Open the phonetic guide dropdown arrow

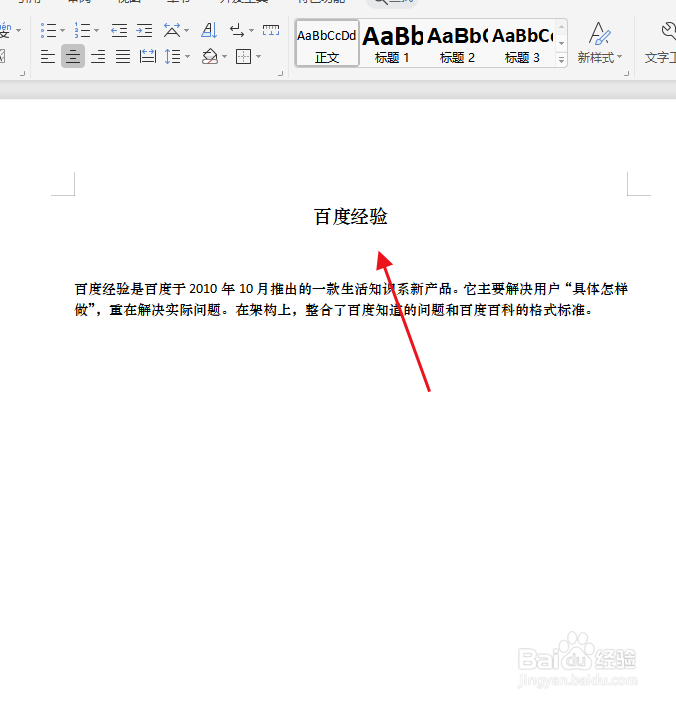coord(18,31)
